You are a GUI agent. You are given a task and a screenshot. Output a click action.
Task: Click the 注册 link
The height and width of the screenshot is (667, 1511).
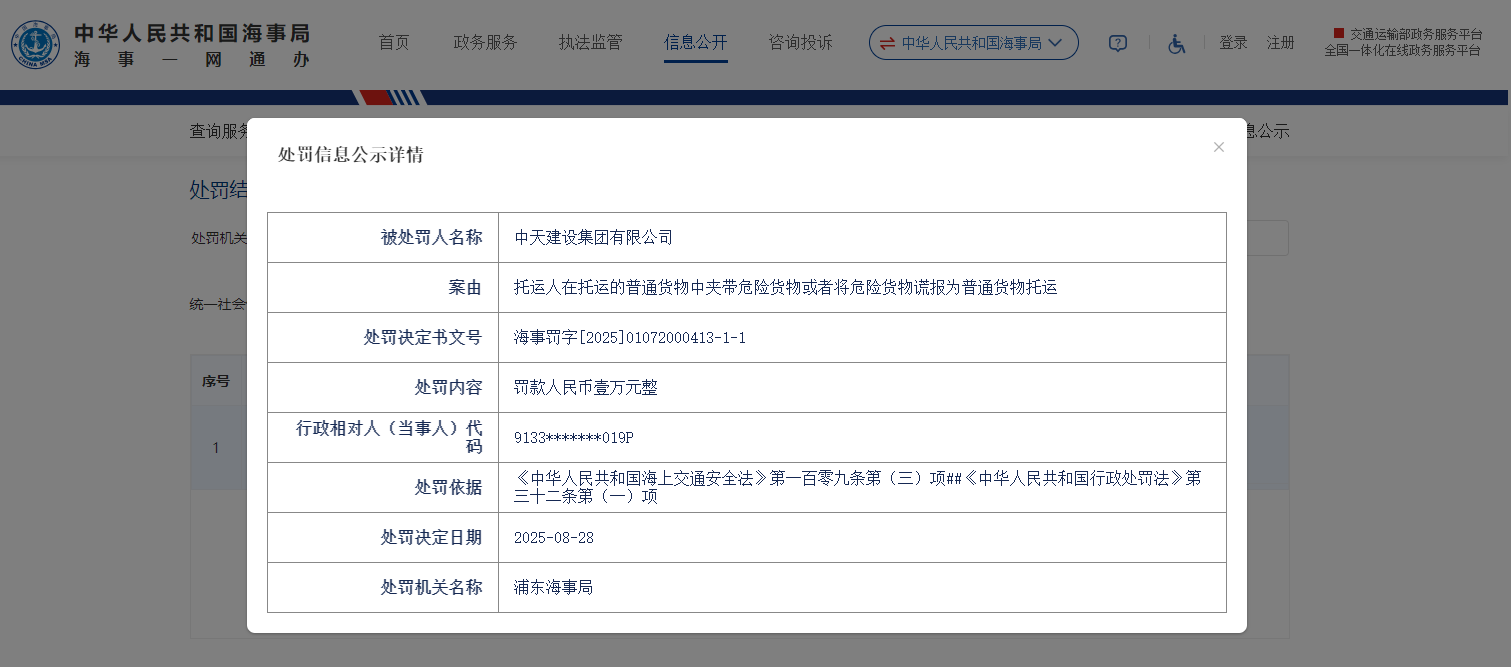pos(1281,43)
